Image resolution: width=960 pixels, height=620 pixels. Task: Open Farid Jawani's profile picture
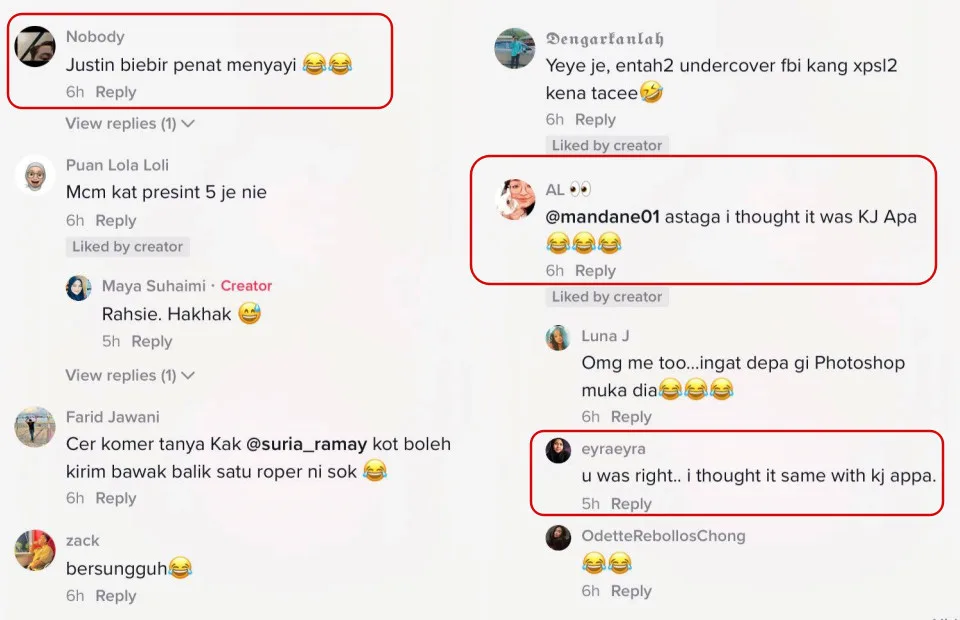pos(35,427)
